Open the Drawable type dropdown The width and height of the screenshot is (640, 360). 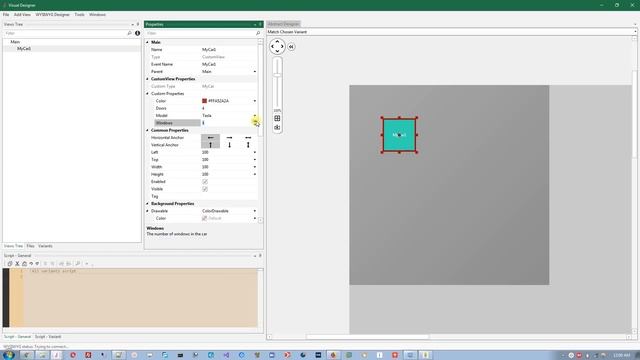[x=255, y=211]
